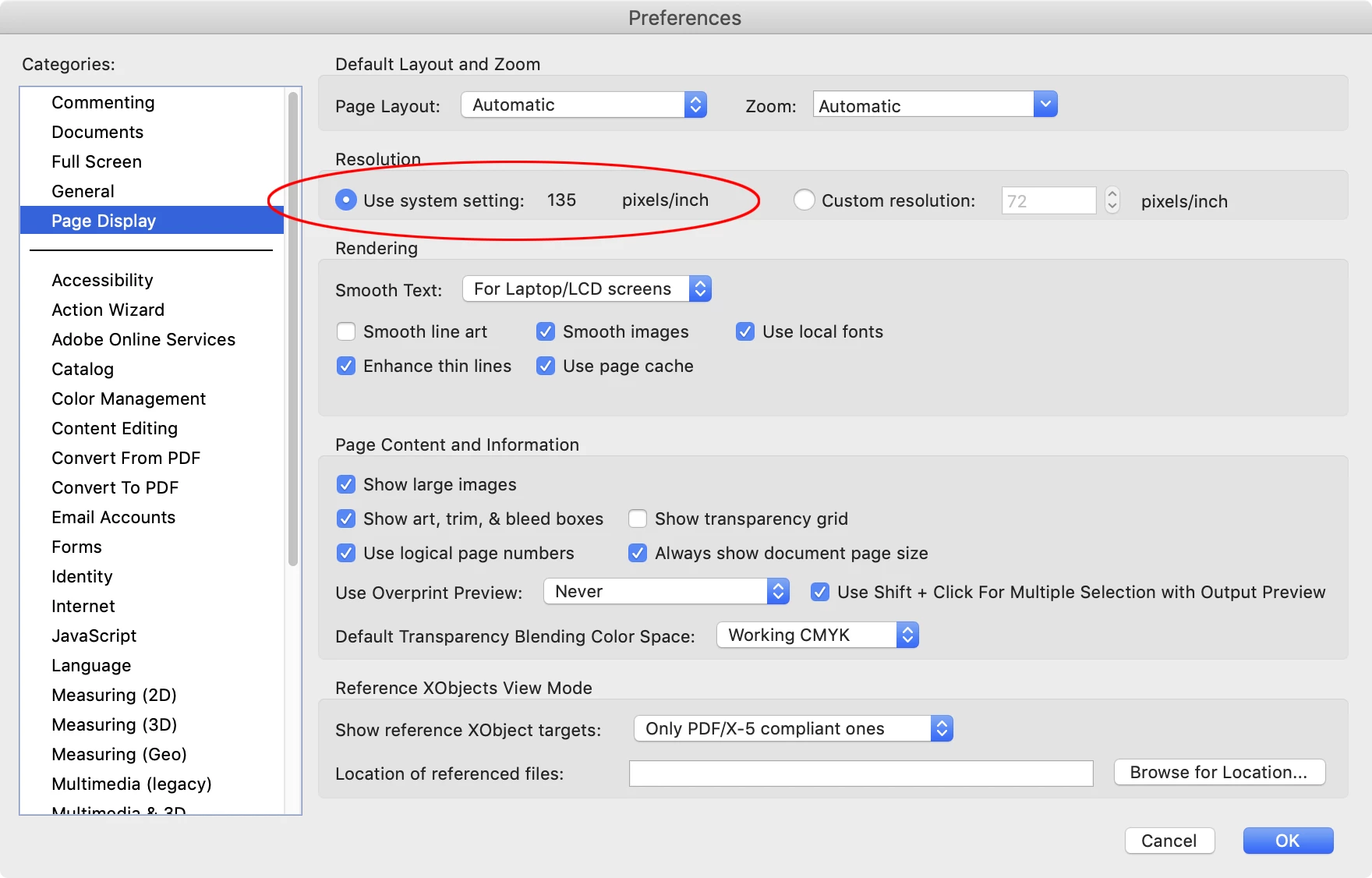Select the Language category
The height and width of the screenshot is (878, 1372).
coord(152,665)
